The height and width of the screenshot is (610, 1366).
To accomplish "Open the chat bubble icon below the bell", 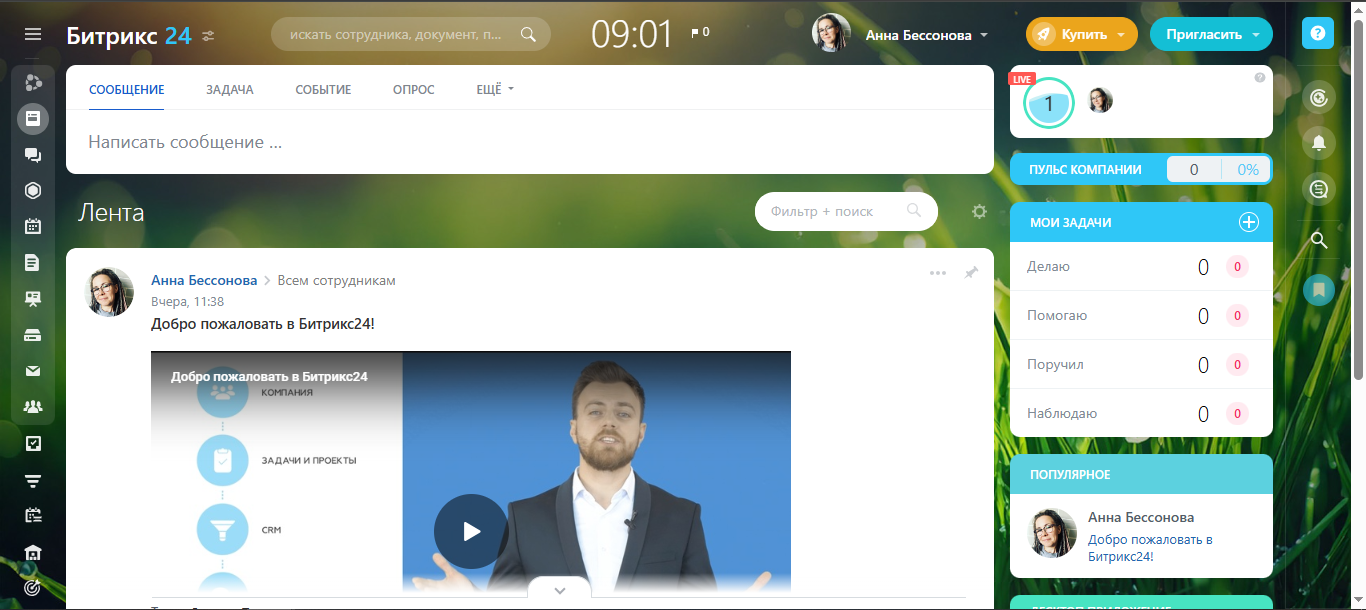I will click(1319, 188).
